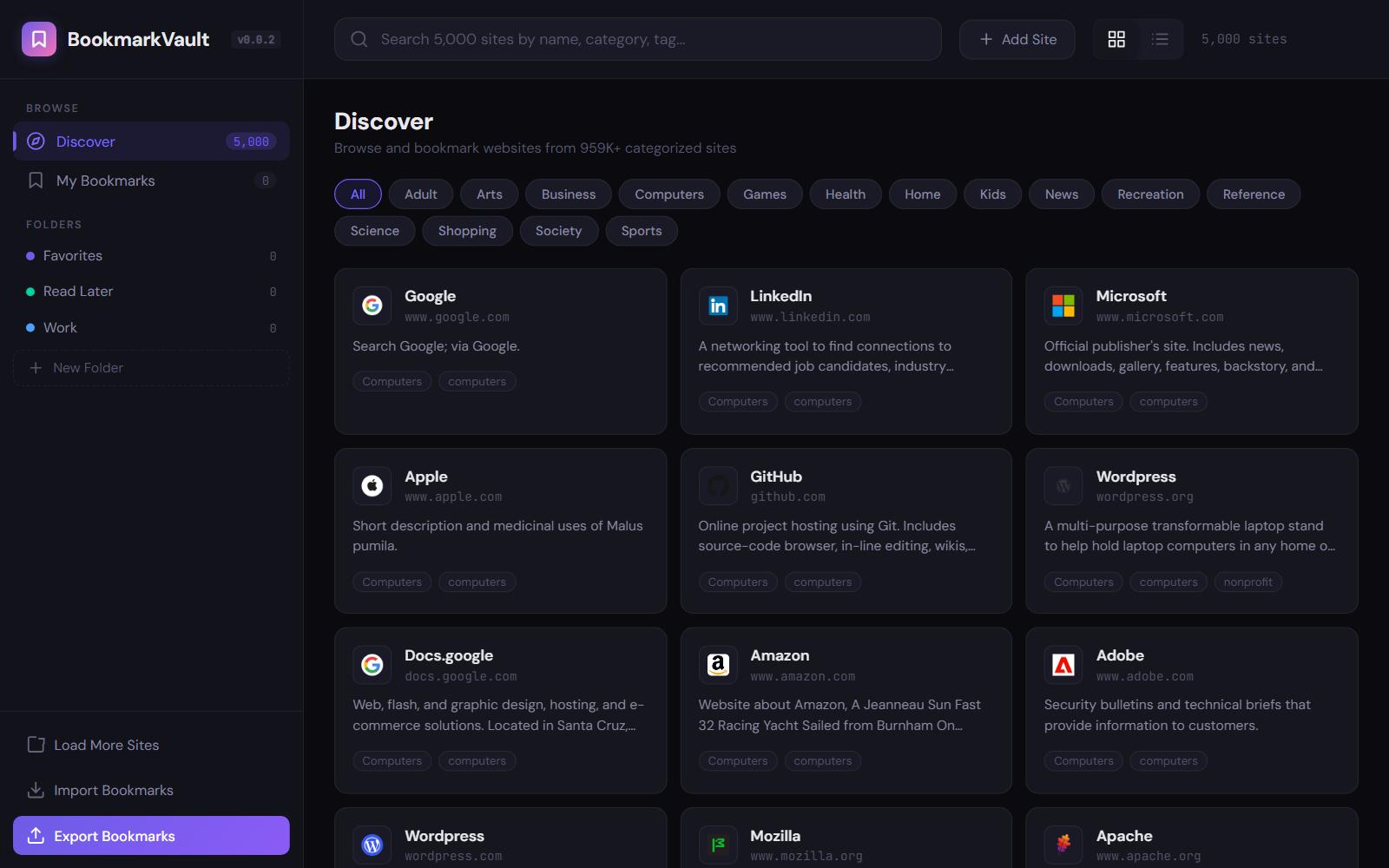Viewport: 1389px width, 868px height.
Task: Click the Work folder blue dot
Action: point(30,328)
